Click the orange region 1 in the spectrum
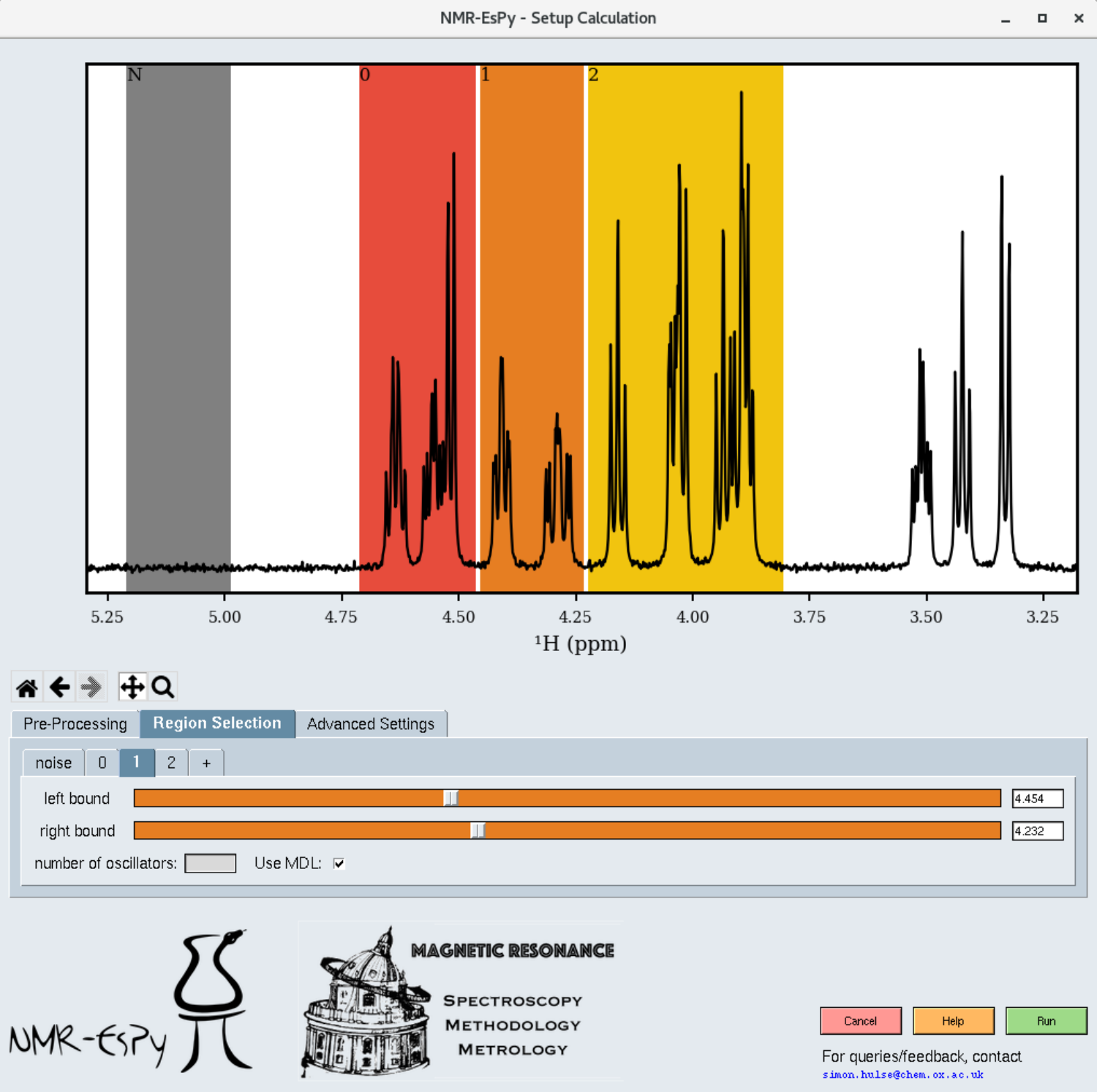This screenshot has height=1092, width=1097. 532,328
